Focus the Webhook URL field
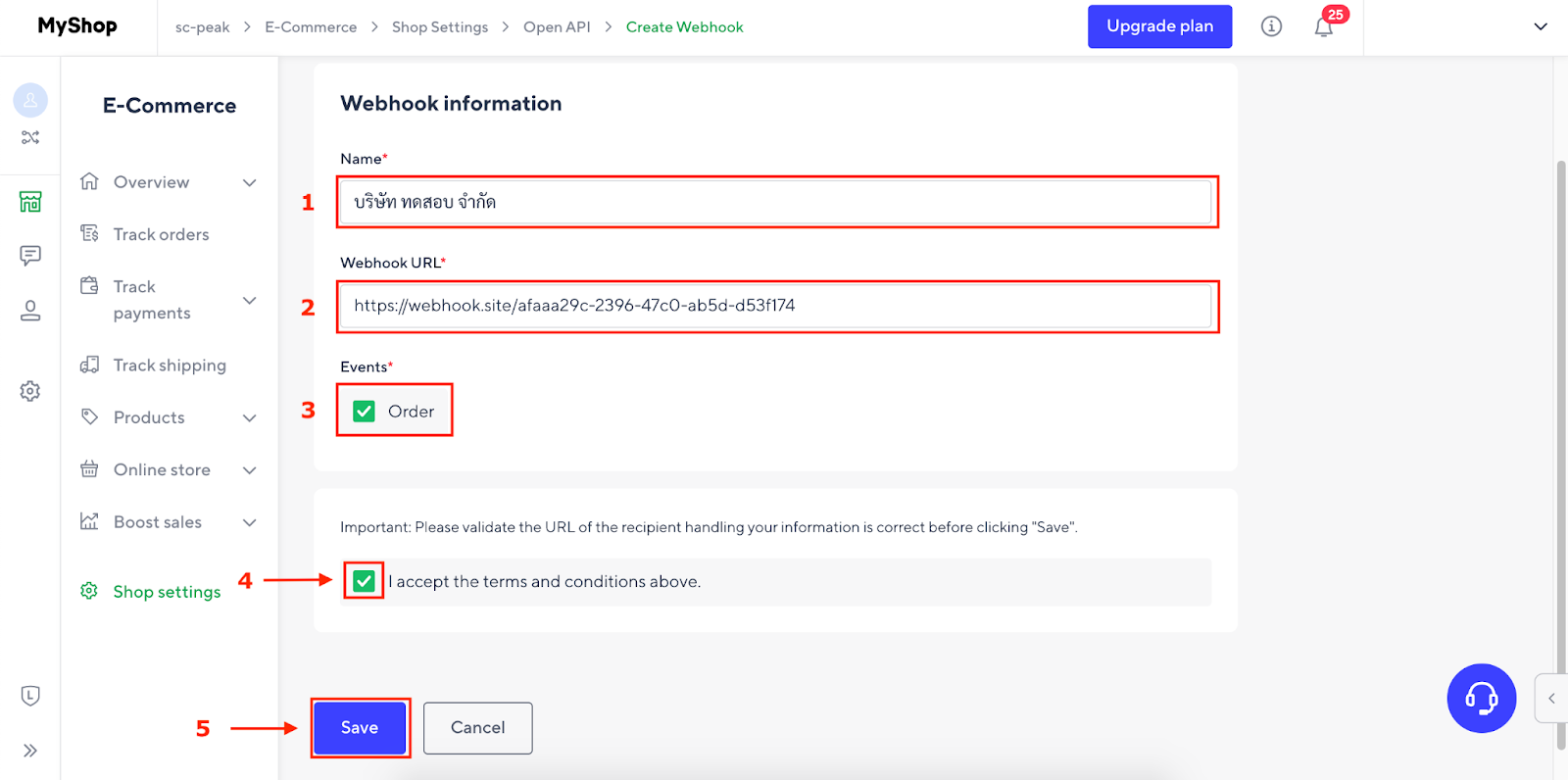Screen dimensions: 1568x780 coord(776,306)
